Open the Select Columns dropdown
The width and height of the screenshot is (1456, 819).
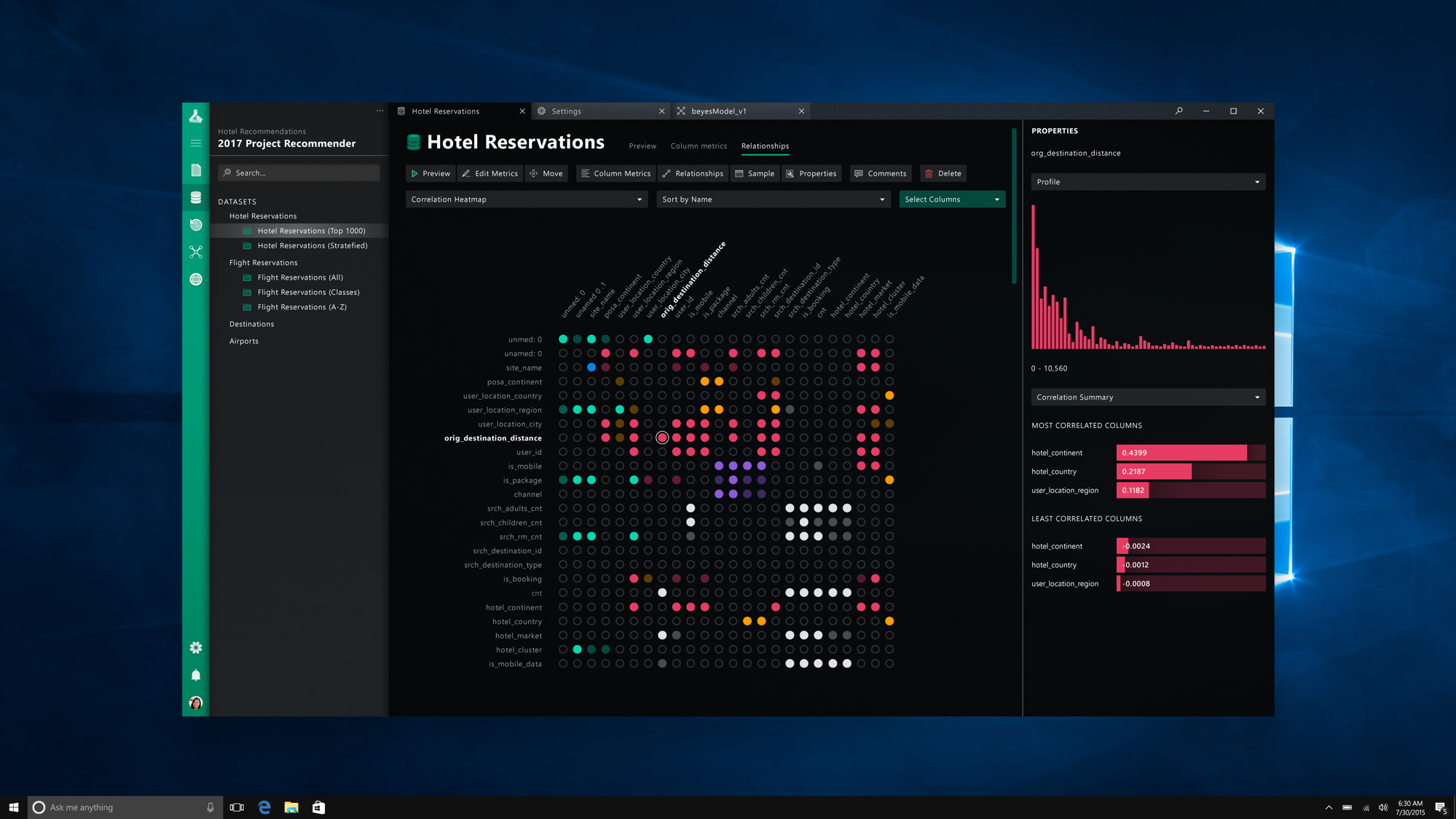(x=951, y=199)
